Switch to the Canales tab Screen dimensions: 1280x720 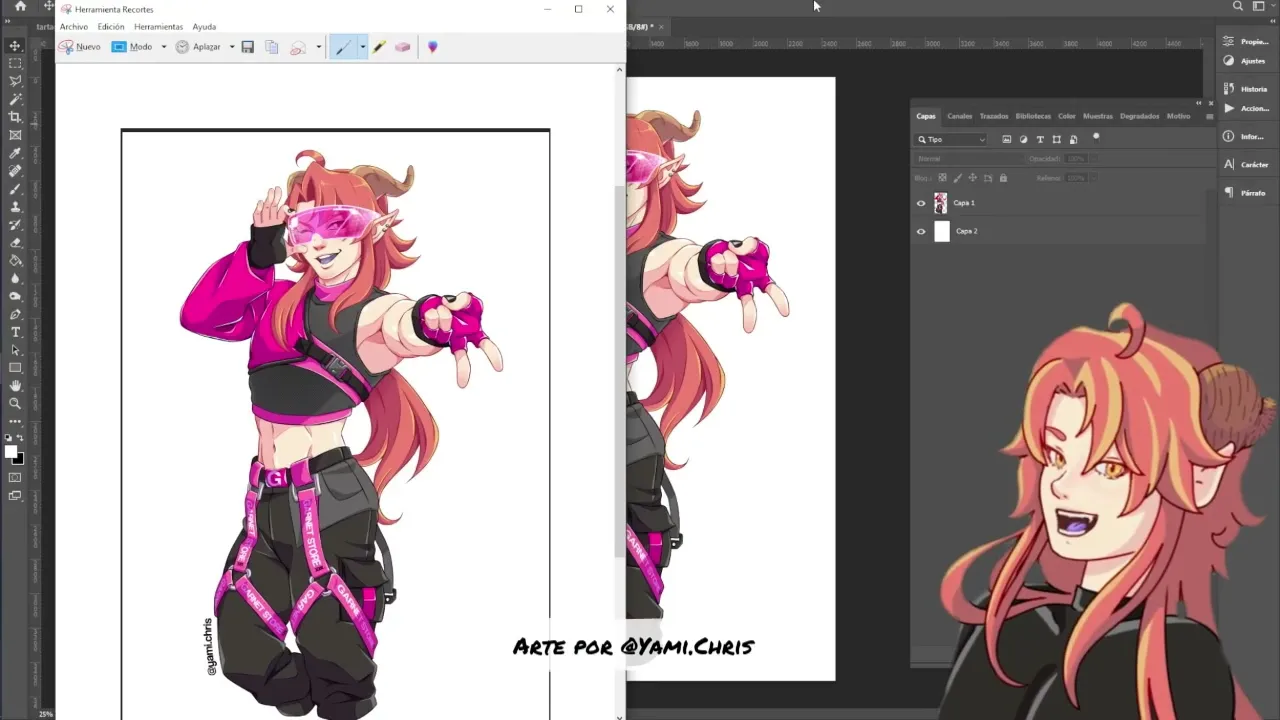coord(959,116)
